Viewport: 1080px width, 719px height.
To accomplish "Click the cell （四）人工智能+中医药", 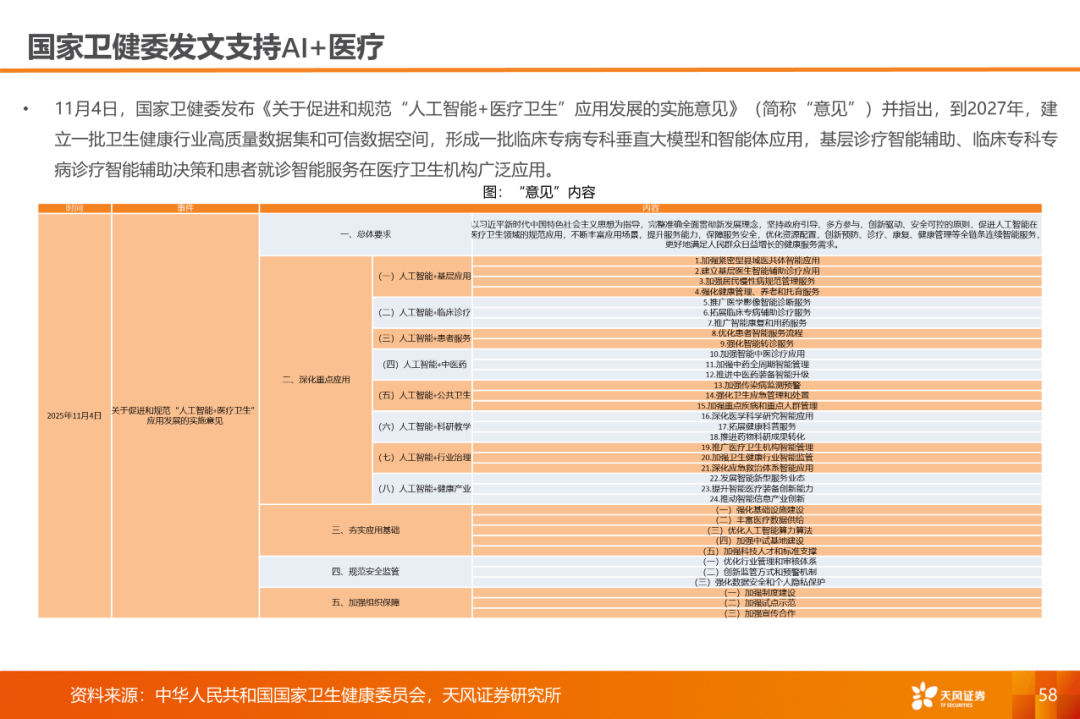I will coord(422,364).
